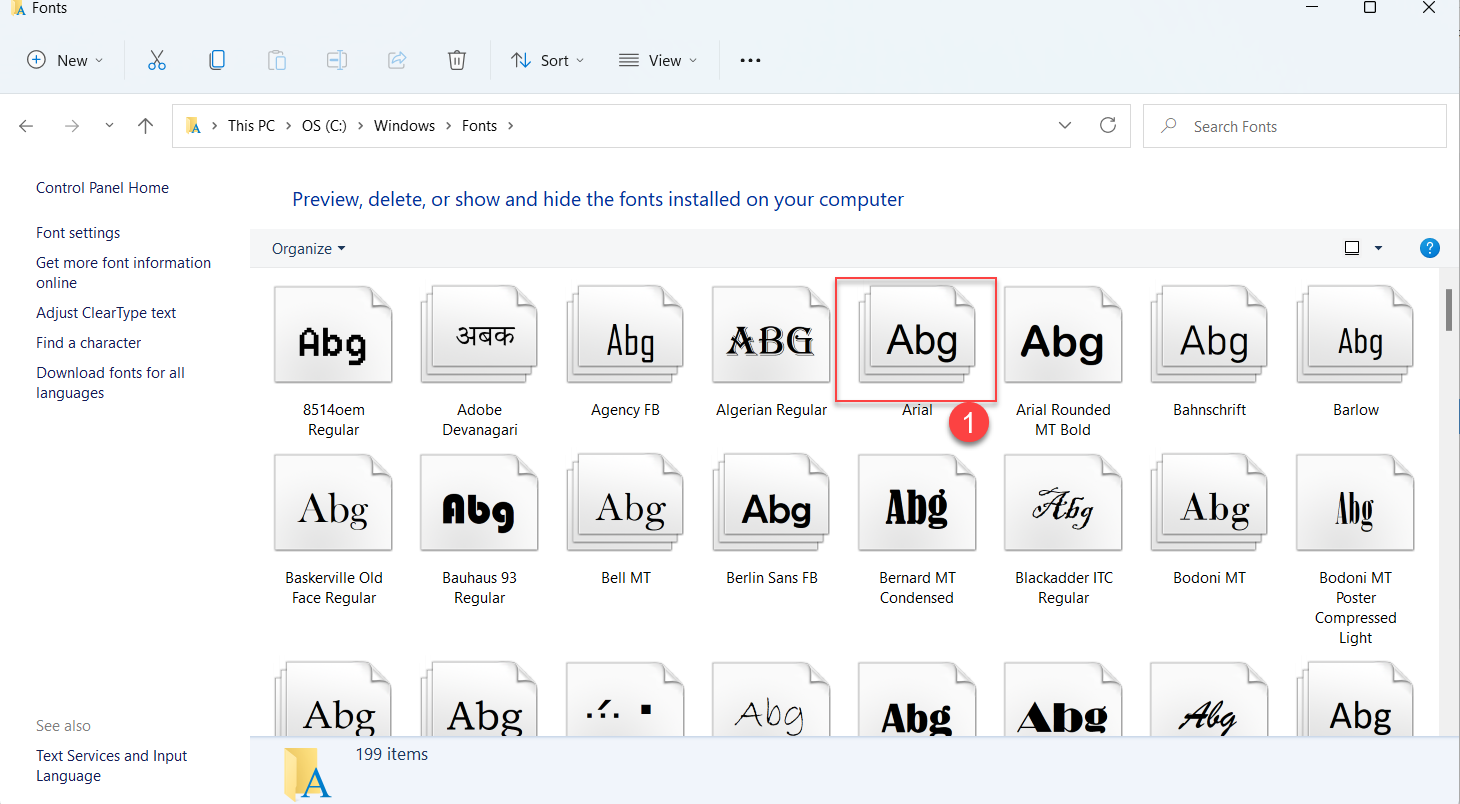Click the Refresh icon in address bar

1107,126
